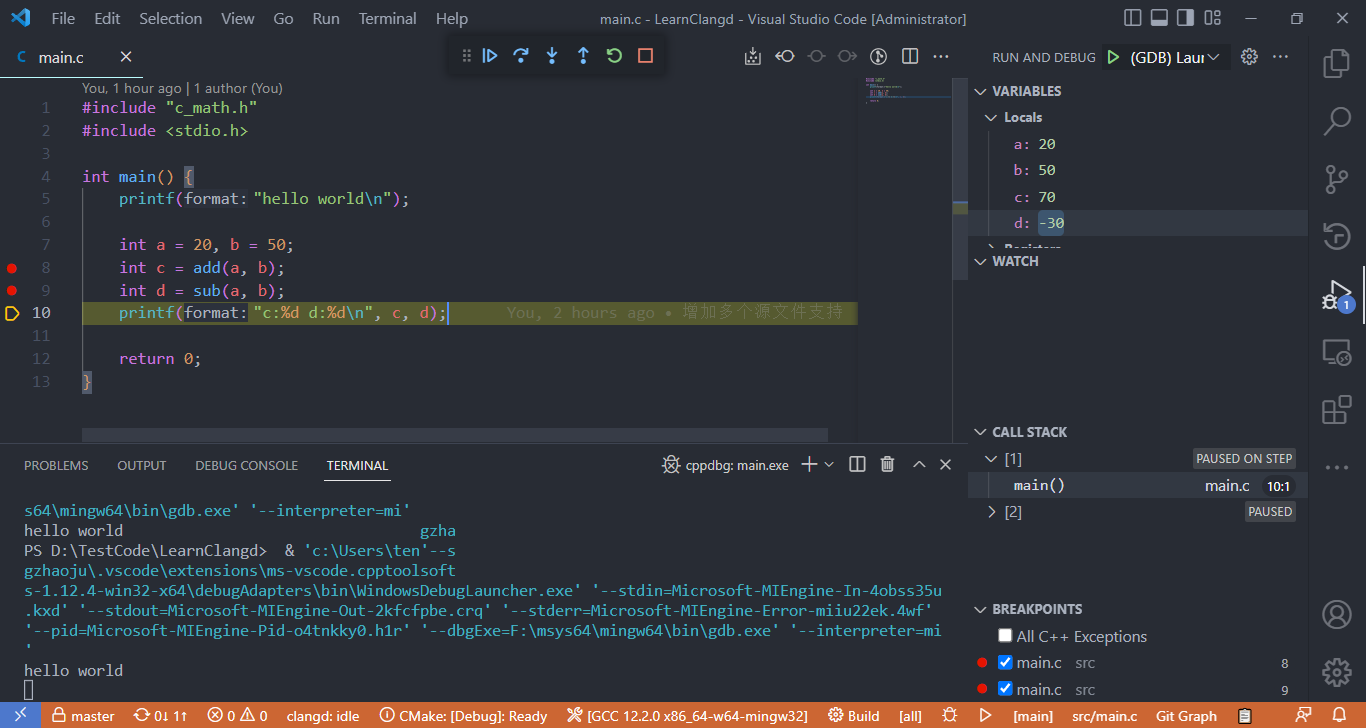Open the File menu
Screen dimensions: 1366x728
pos(63,18)
